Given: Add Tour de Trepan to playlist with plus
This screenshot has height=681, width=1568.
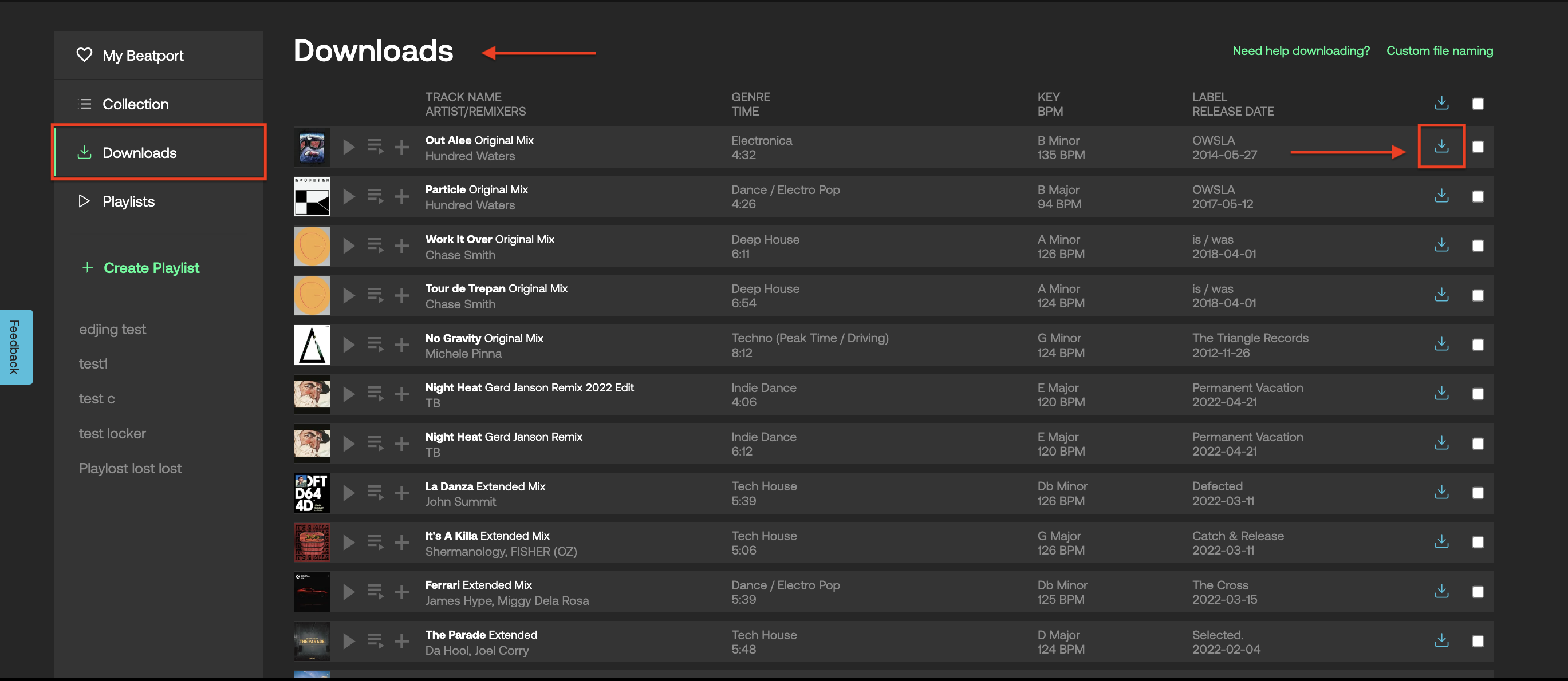Looking at the screenshot, I should (401, 295).
